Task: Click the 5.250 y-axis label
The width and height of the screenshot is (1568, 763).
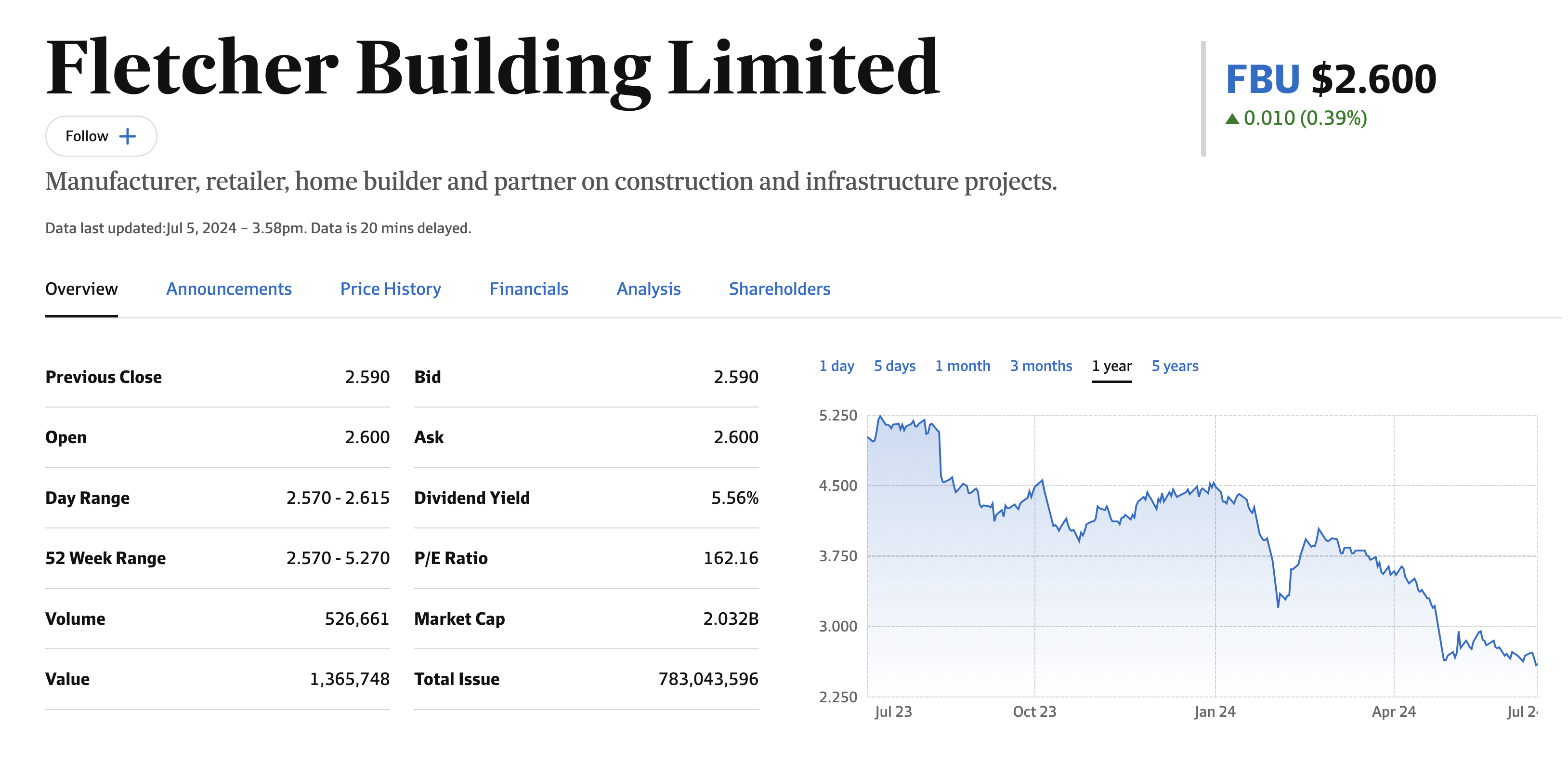Action: coord(838,415)
